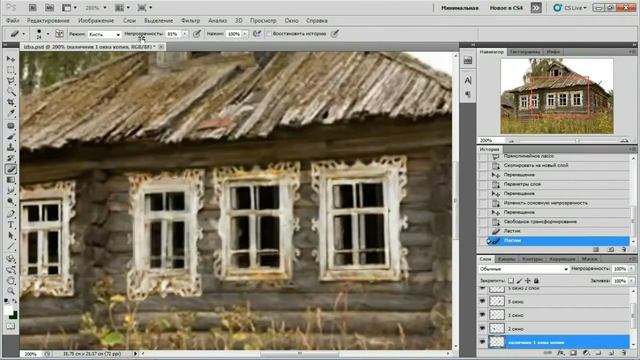The width and height of the screenshot is (640, 360).
Task: Create new snapshot in History panel
Action: 611,249
